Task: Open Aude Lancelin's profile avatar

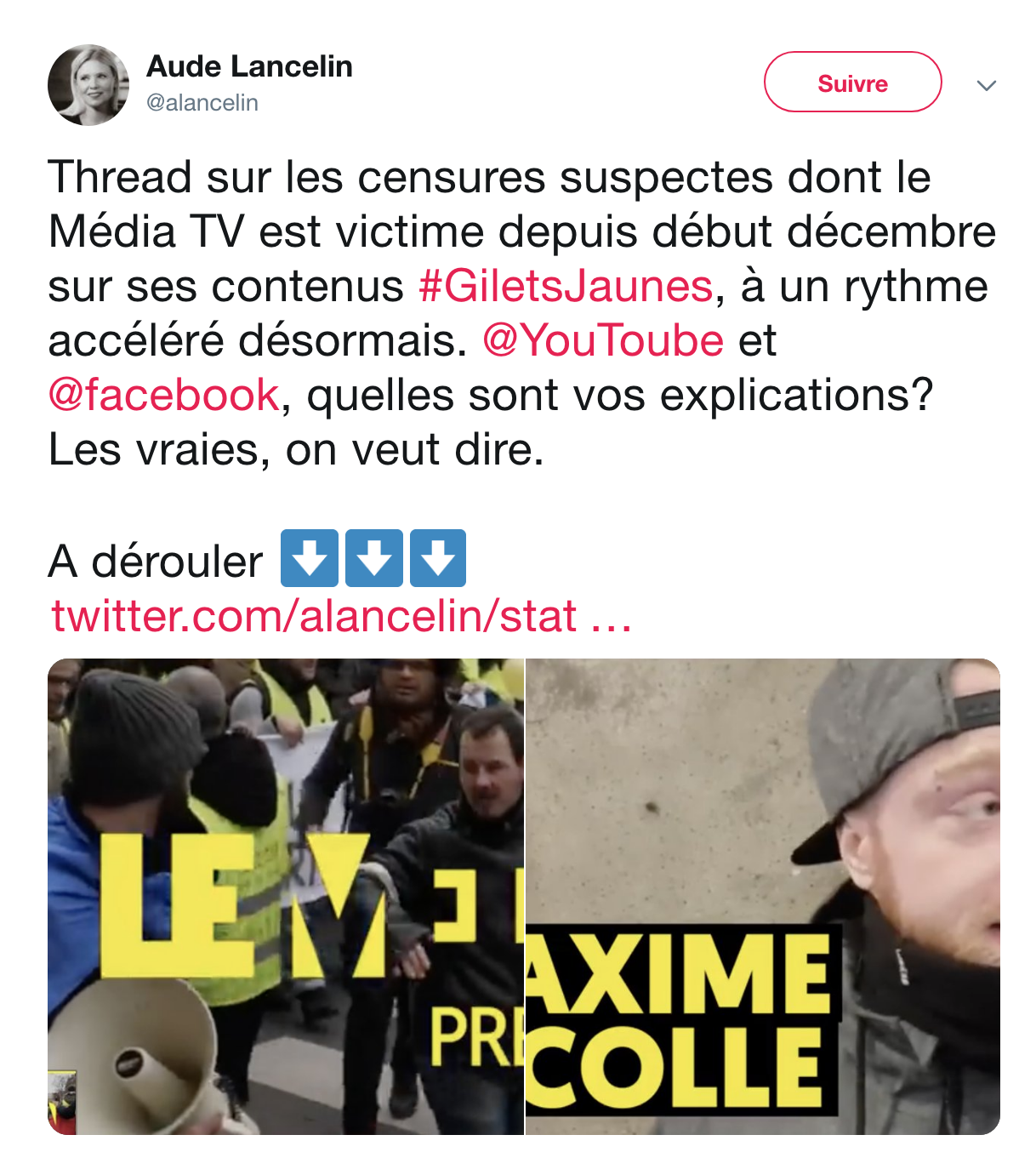Action: pyautogui.click(x=88, y=85)
